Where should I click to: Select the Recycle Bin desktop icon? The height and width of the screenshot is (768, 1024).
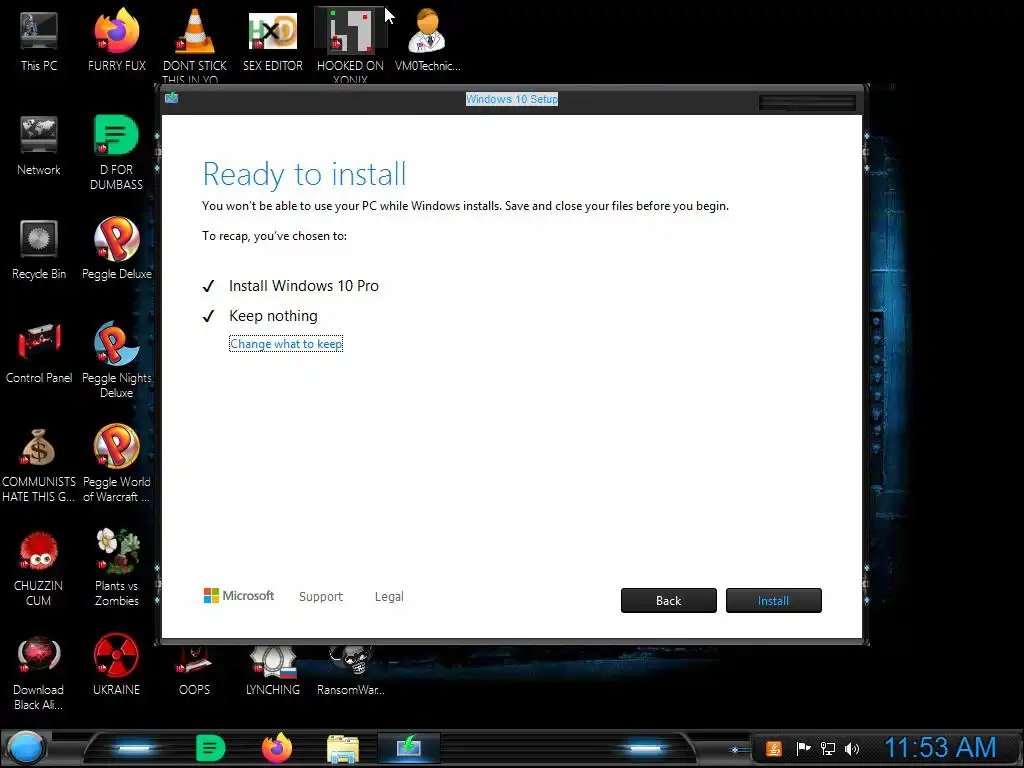click(39, 249)
